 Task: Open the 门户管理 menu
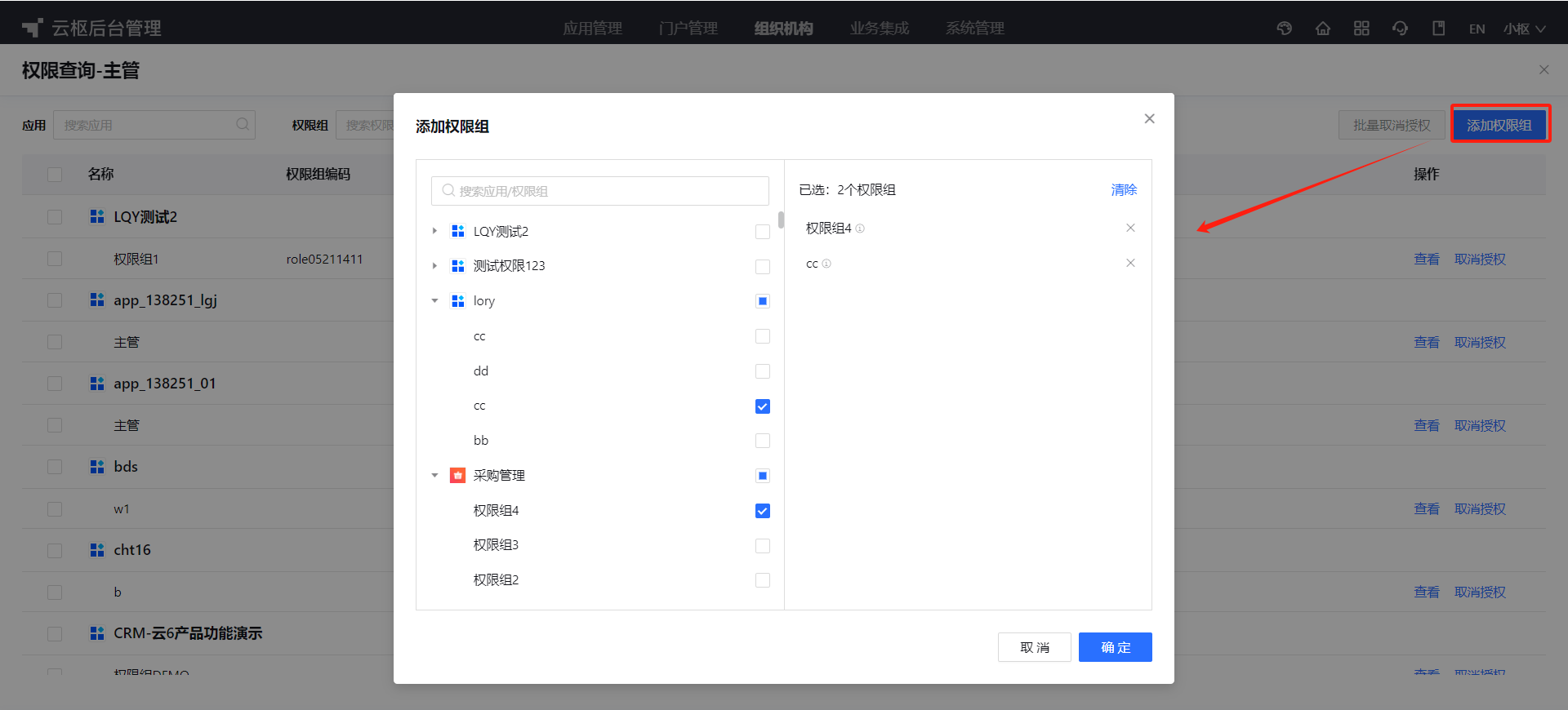pos(688,29)
